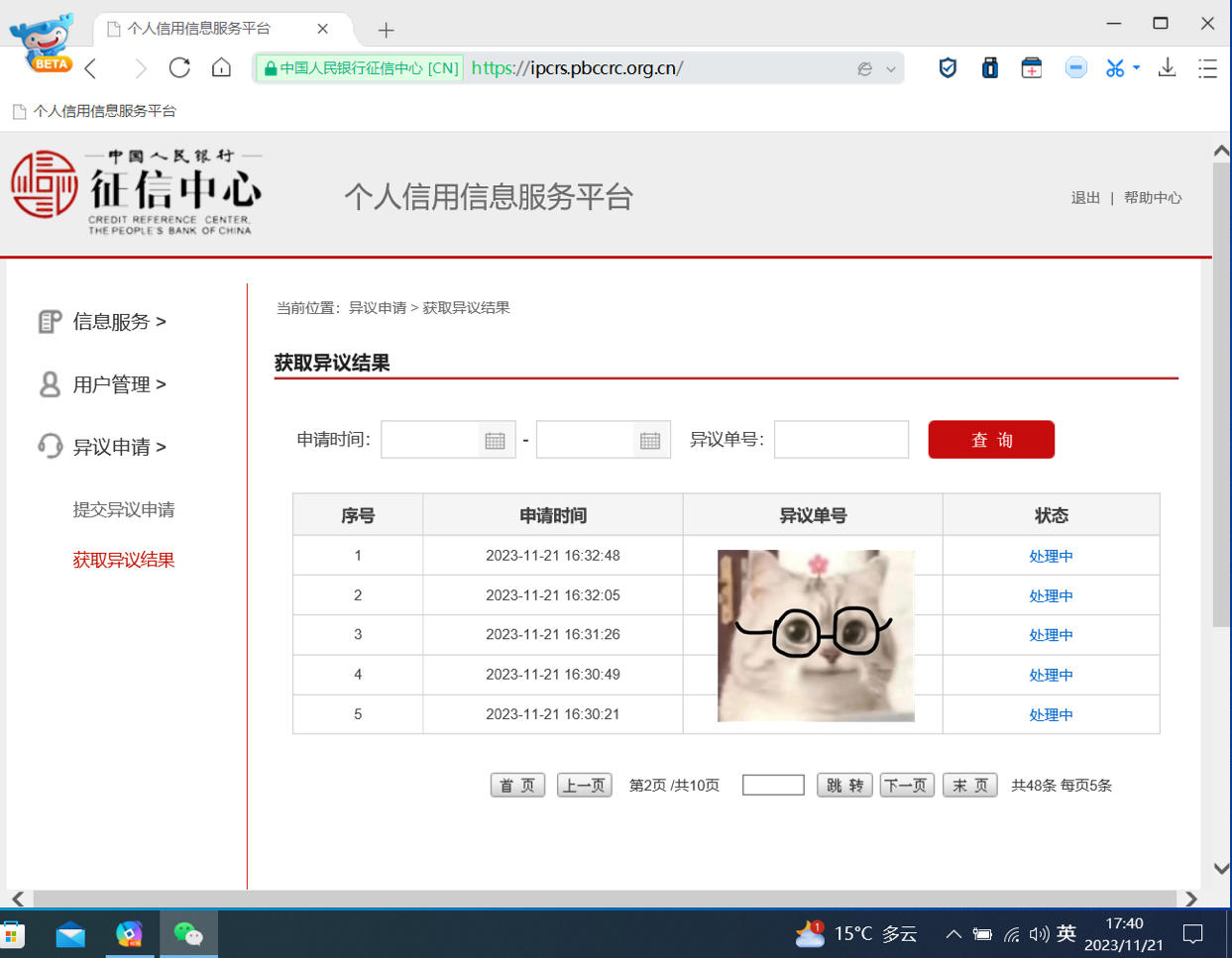Open the 个人信用信息服务平台 bookmark
Viewport: 1232px width, 958px height.
pyautogui.click(x=94, y=111)
